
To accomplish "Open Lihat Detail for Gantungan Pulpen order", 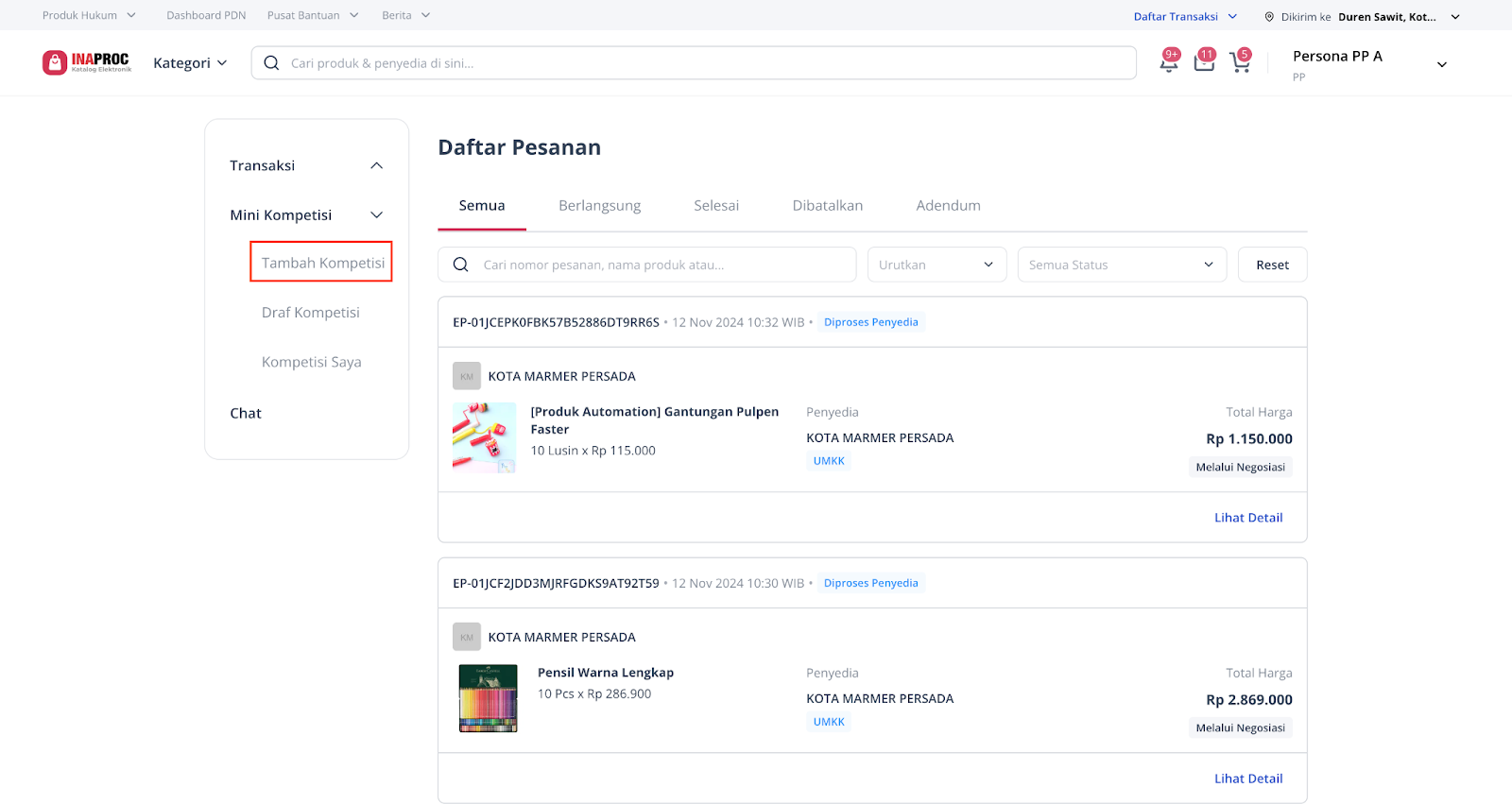I will (1248, 518).
